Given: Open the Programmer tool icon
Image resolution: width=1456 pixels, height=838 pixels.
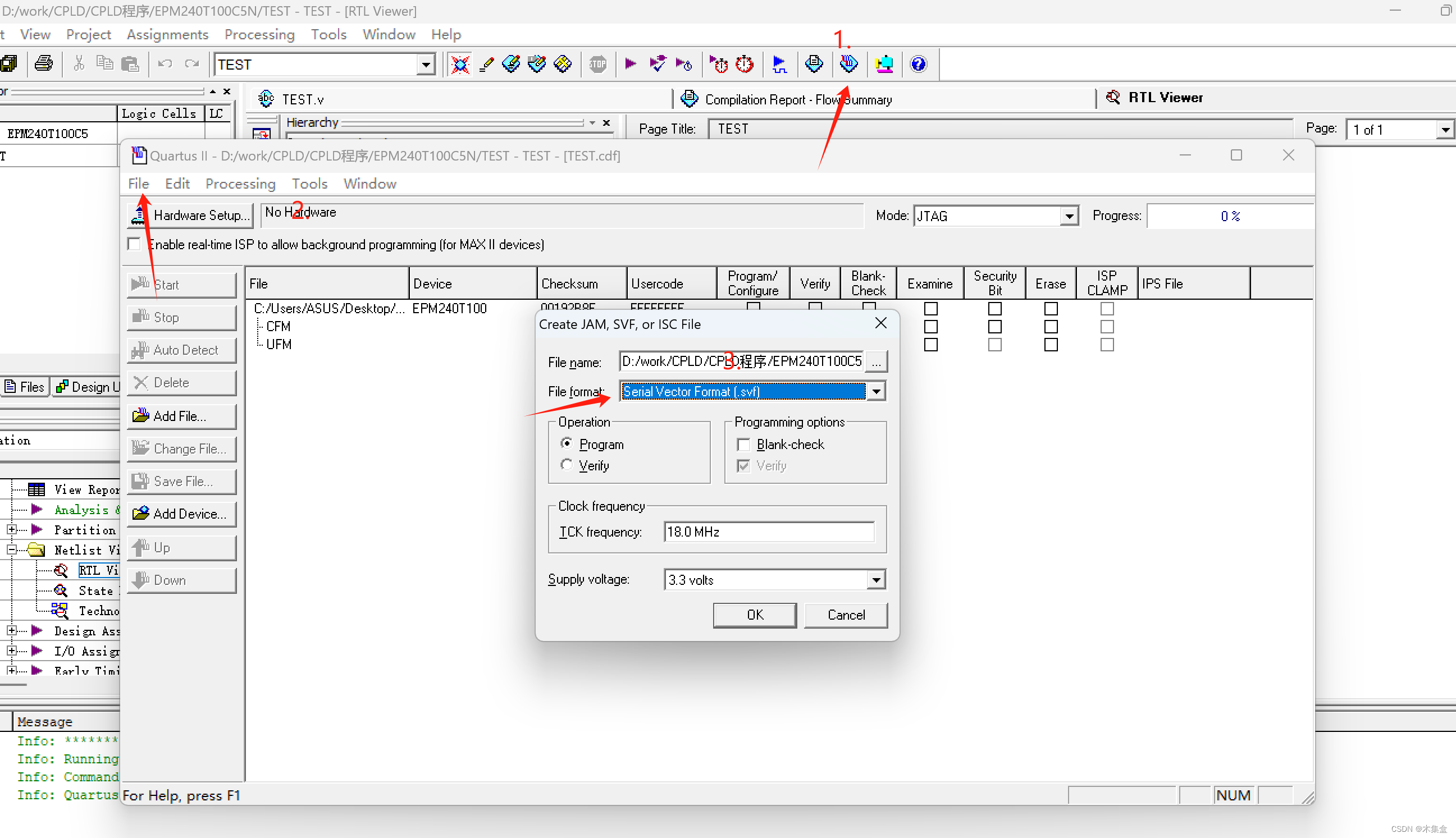Looking at the screenshot, I should pyautogui.click(x=848, y=64).
